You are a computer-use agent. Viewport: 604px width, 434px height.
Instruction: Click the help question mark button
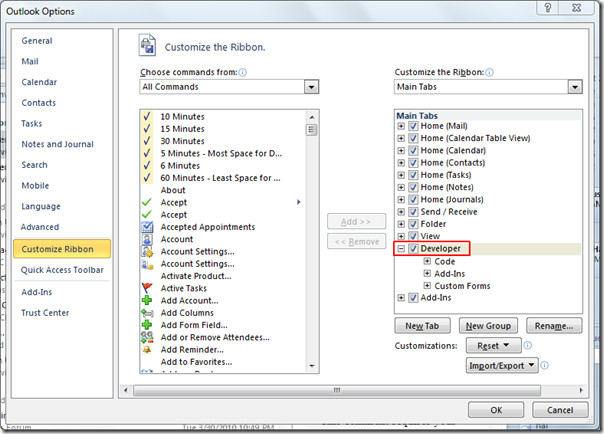547,8
